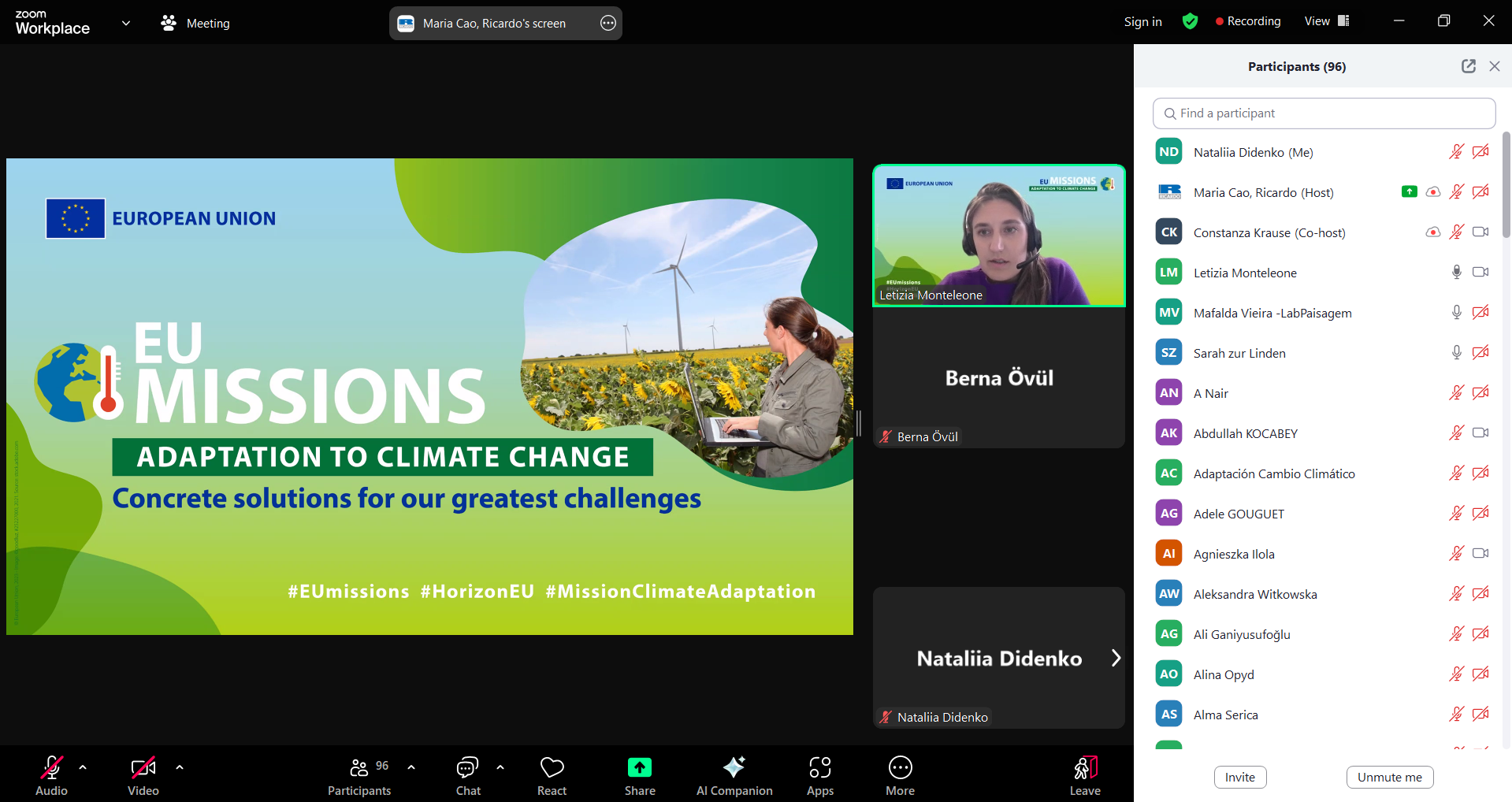
Task: Click Maria Cao's green screen-sharing icon
Action: tap(1410, 191)
